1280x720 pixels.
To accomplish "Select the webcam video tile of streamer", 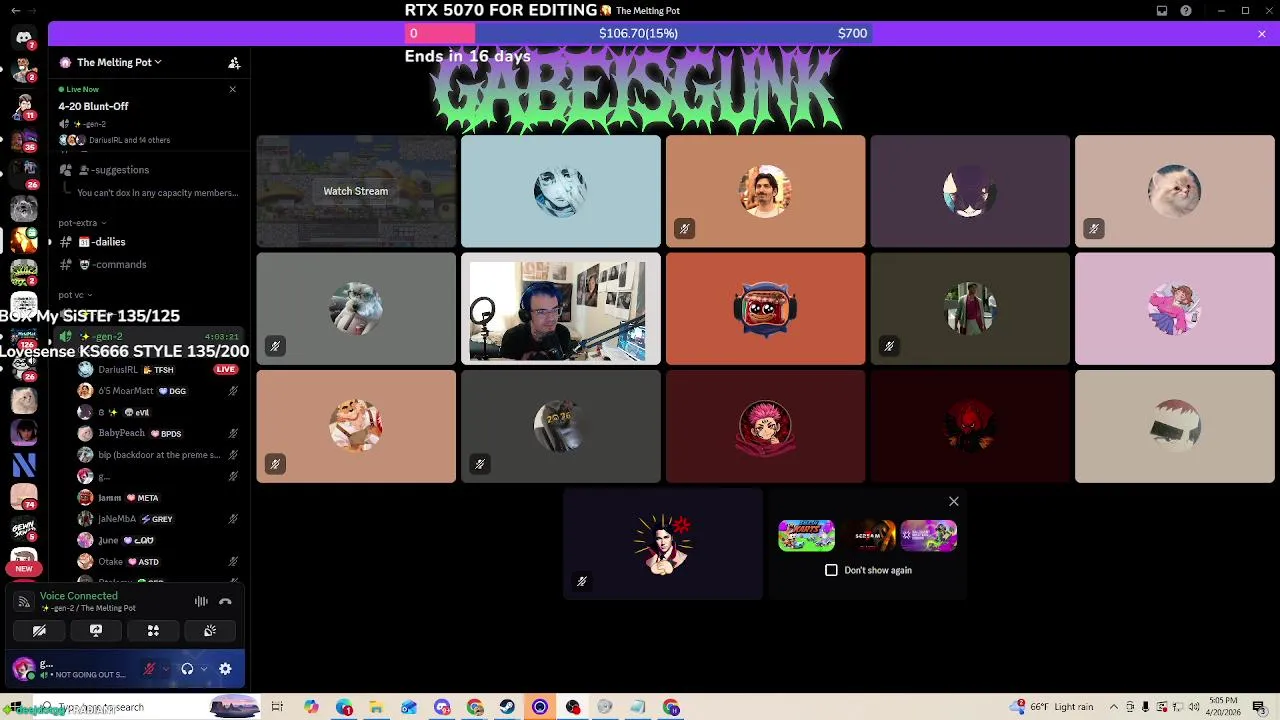I will (x=561, y=310).
